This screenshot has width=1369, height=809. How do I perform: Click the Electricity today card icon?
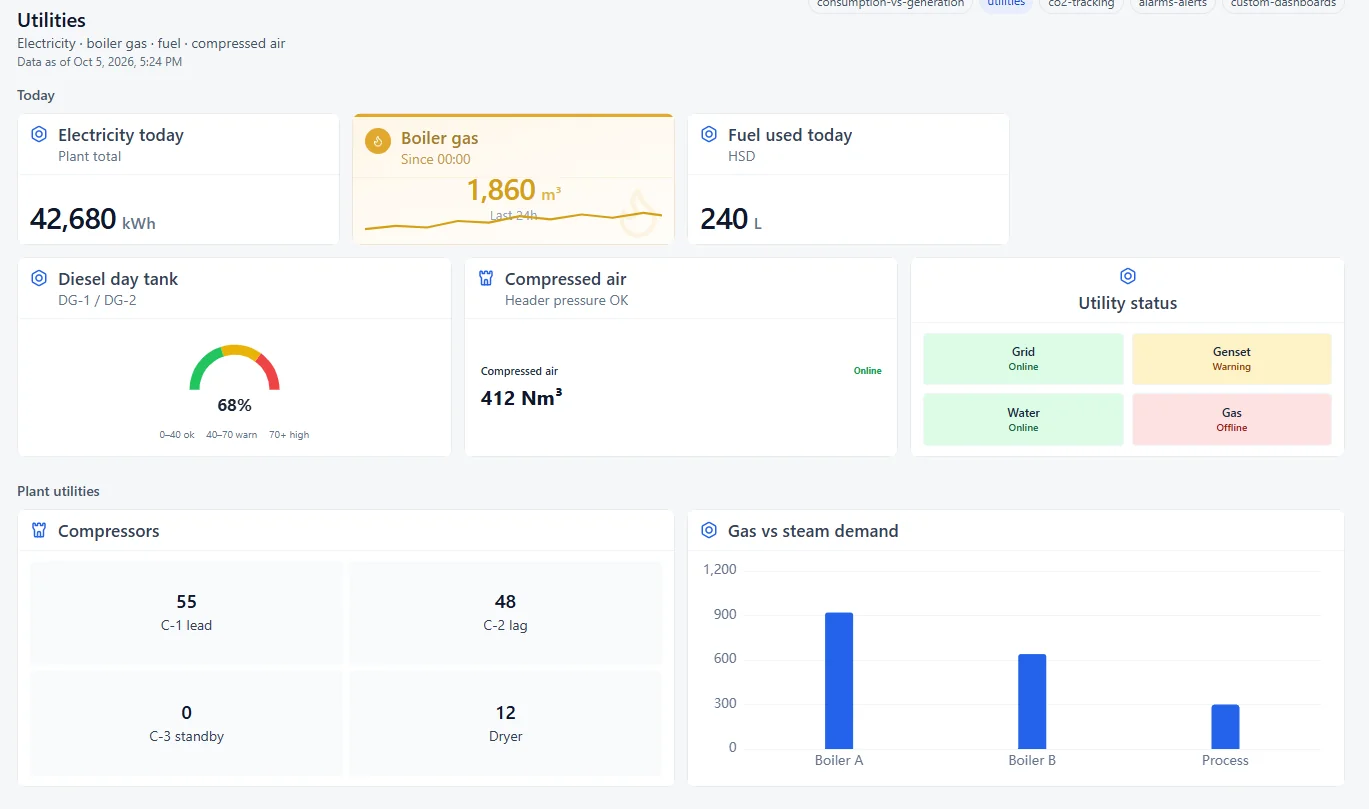tap(39, 134)
